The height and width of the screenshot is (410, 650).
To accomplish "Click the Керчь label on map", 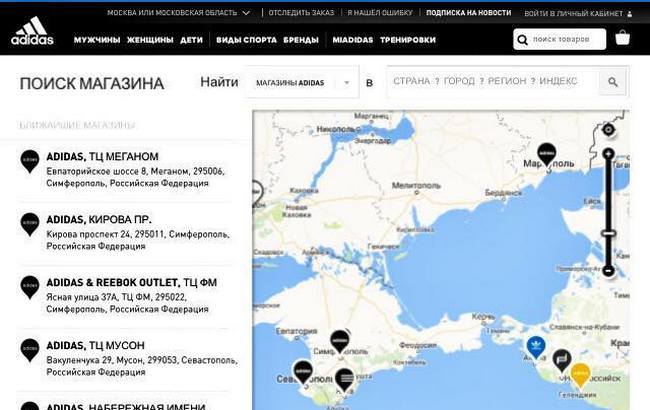I will [483, 317].
